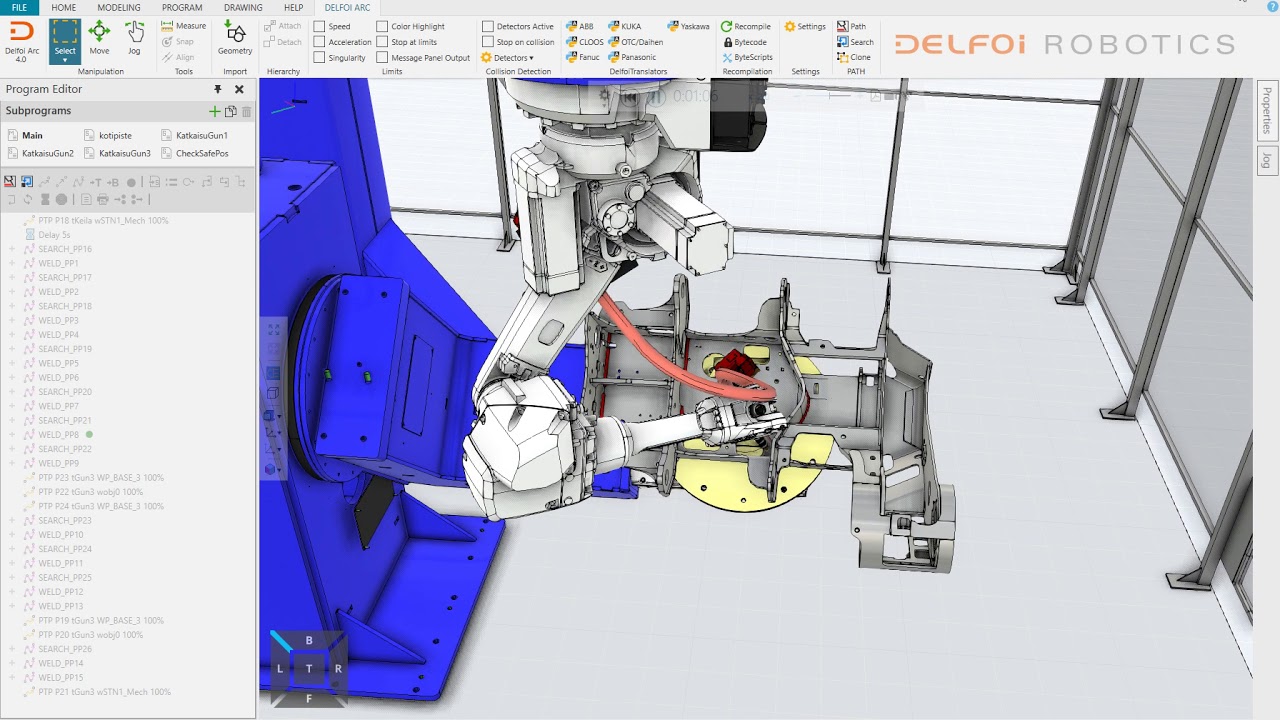Activate the Jog tool
The image size is (1280, 720).
pyautogui.click(x=134, y=38)
